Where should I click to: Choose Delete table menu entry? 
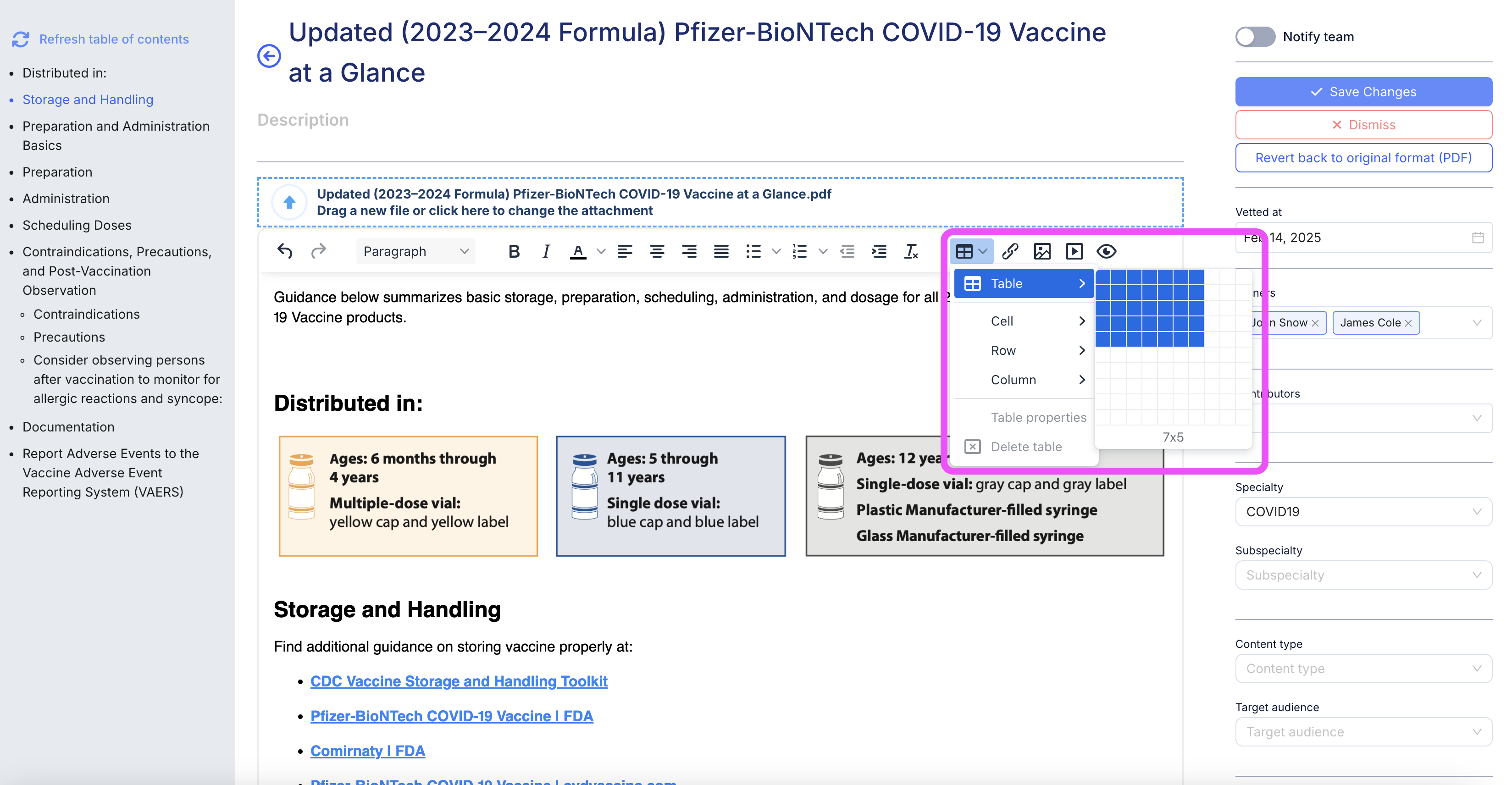point(1024,447)
